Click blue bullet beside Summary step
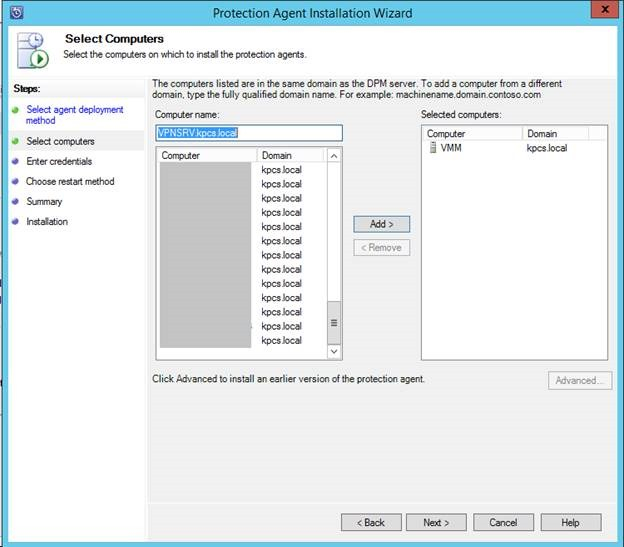 (x=15, y=202)
